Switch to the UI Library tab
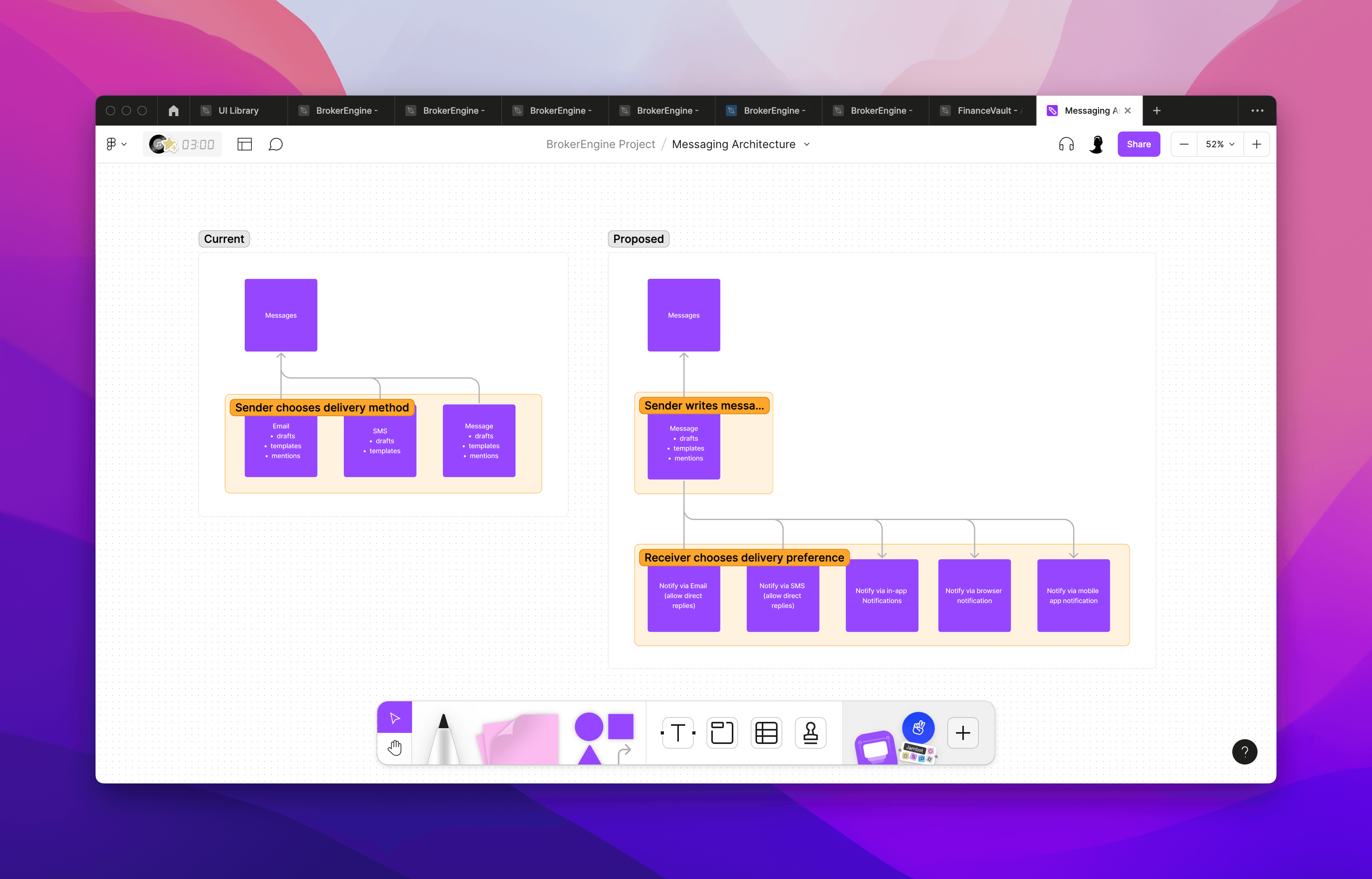This screenshot has width=1372, height=879. [238, 111]
